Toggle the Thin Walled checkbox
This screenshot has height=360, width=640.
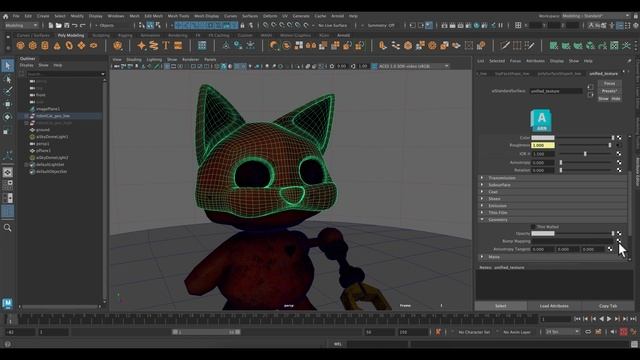[533, 227]
